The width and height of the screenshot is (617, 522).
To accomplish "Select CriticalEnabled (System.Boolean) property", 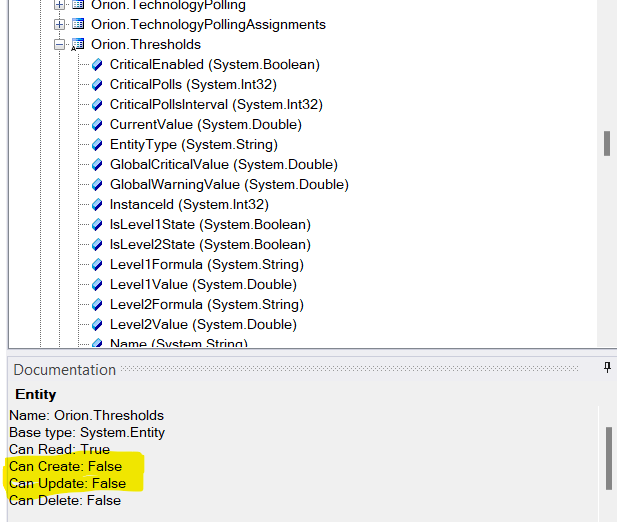I will point(215,65).
